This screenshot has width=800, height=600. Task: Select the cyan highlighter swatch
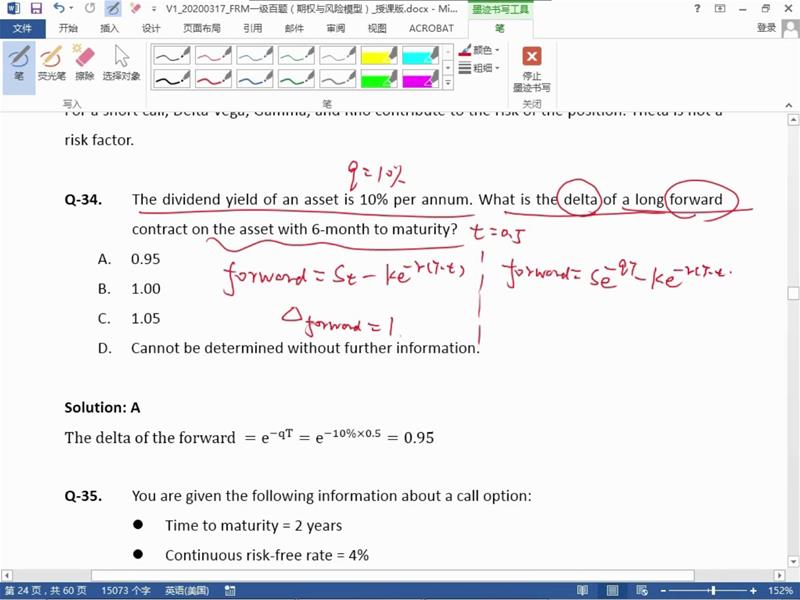[x=419, y=55]
